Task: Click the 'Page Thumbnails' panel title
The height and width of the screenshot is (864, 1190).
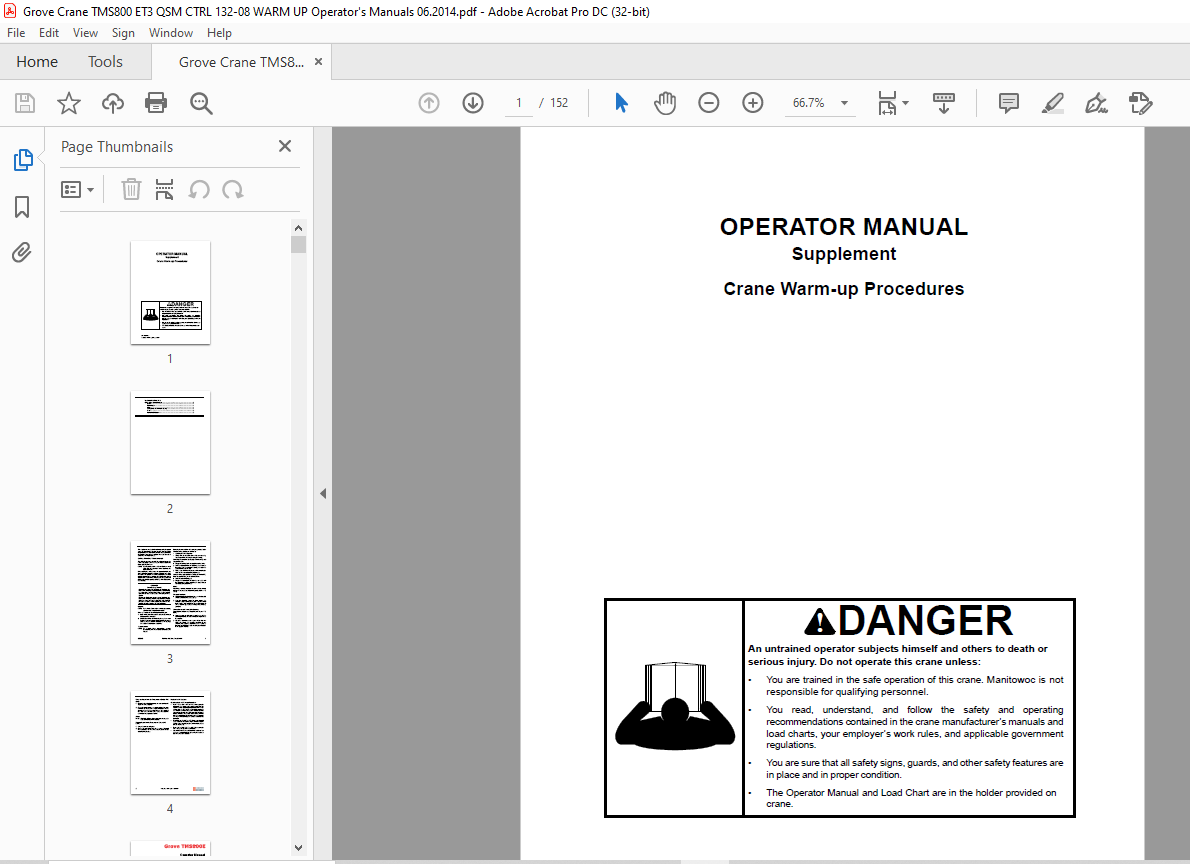Action: (117, 147)
